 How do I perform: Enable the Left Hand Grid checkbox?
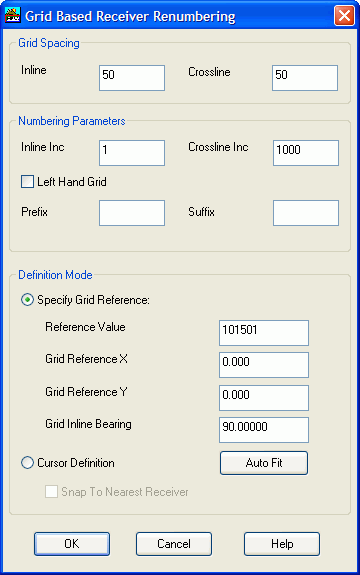tap(27, 182)
